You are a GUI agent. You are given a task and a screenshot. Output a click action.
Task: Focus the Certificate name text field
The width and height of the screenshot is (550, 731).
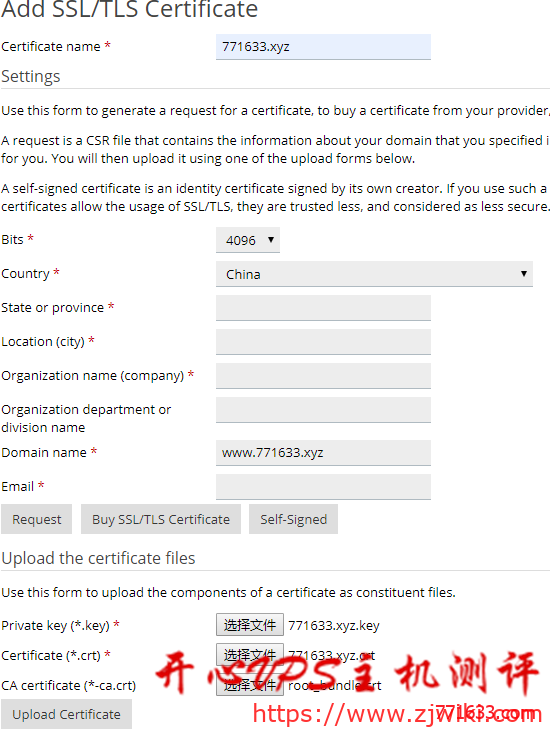pyautogui.click(x=323, y=47)
